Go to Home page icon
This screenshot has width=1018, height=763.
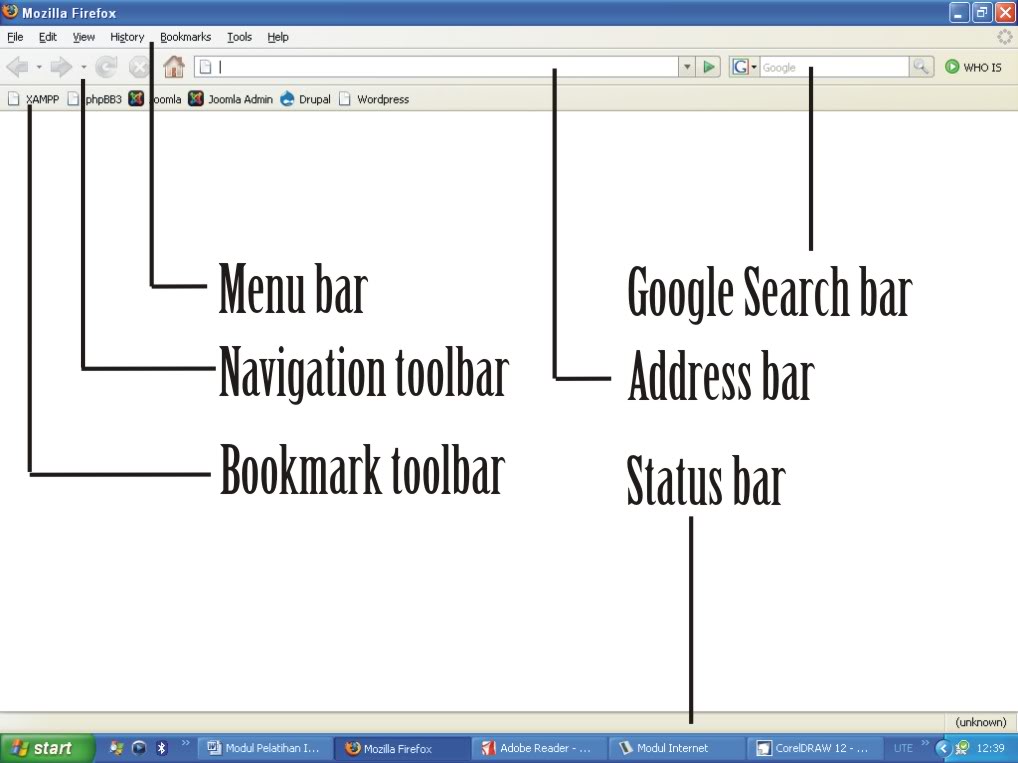point(173,66)
